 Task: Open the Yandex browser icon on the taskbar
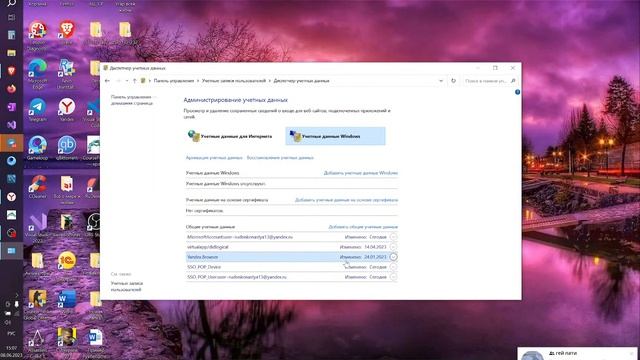[x=11, y=197]
